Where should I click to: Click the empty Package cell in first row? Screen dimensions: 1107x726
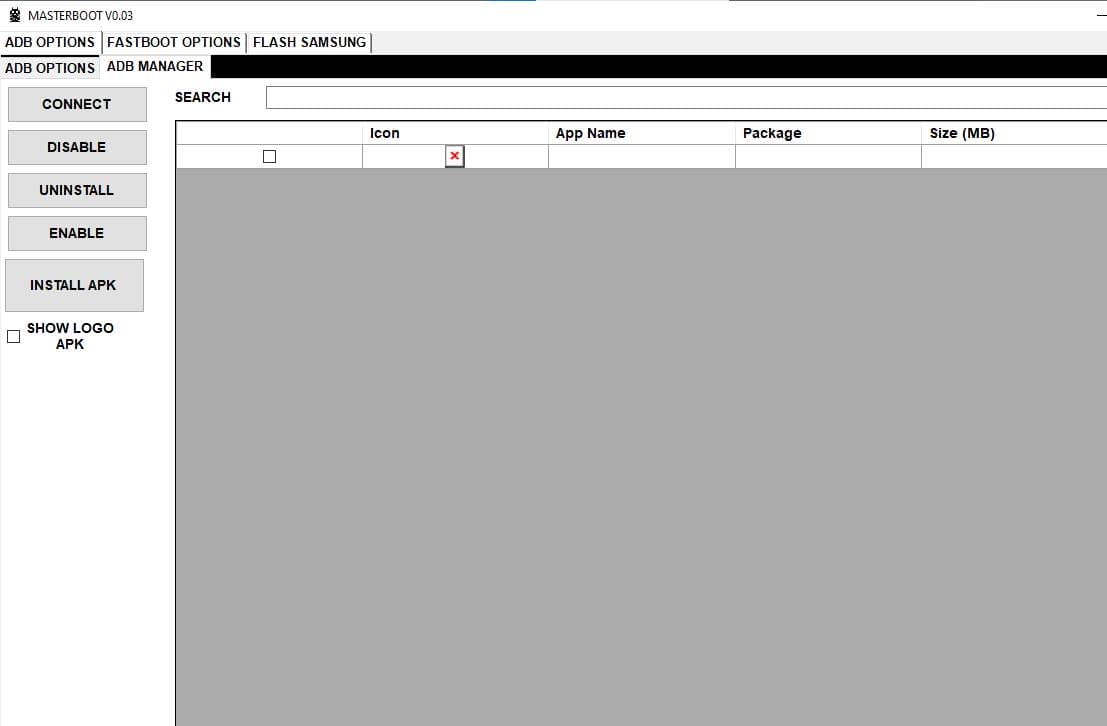pos(828,157)
